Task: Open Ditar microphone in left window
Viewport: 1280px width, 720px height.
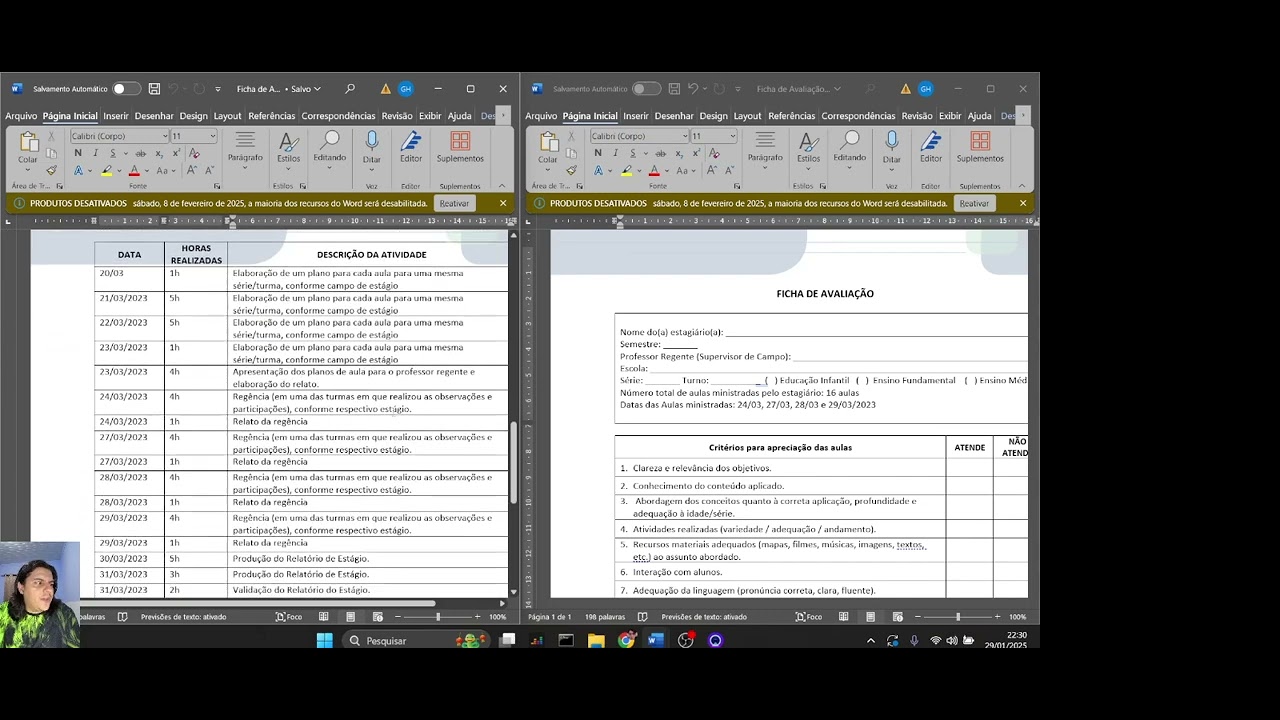Action: 372,146
